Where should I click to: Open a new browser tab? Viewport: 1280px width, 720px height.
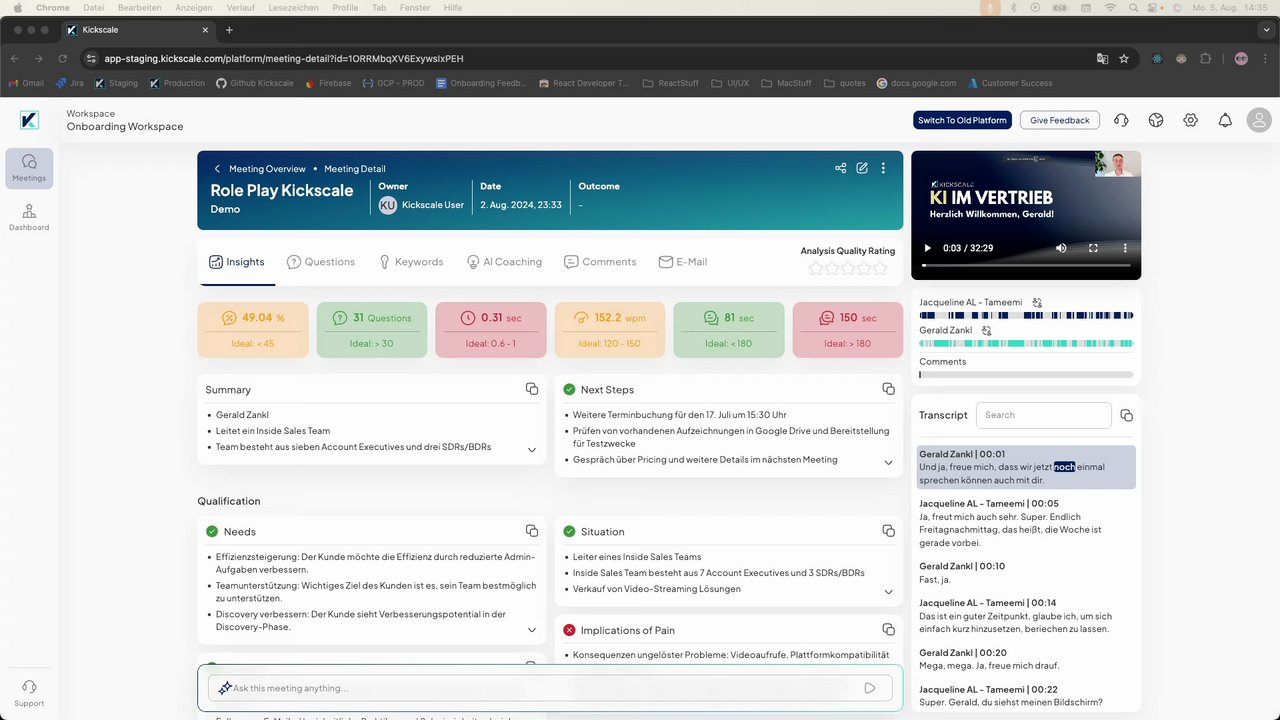tap(231, 30)
